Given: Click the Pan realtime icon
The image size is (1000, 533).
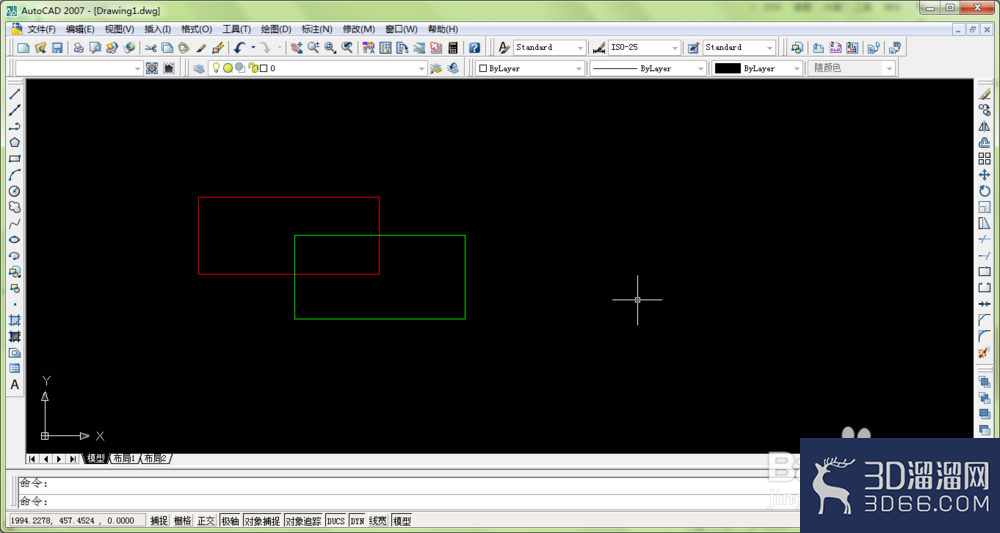Looking at the screenshot, I should point(297,48).
